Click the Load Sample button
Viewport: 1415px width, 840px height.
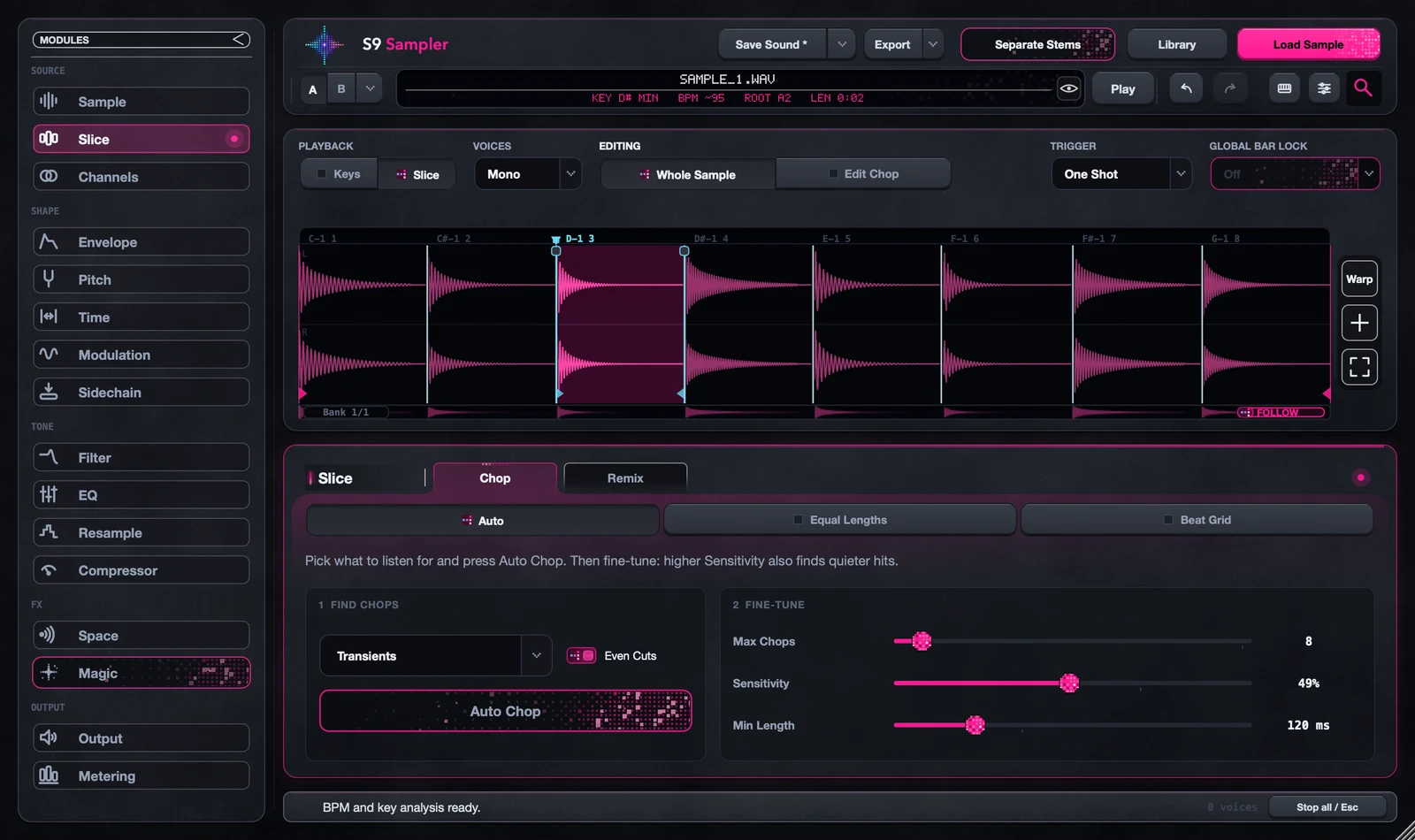[x=1308, y=44]
